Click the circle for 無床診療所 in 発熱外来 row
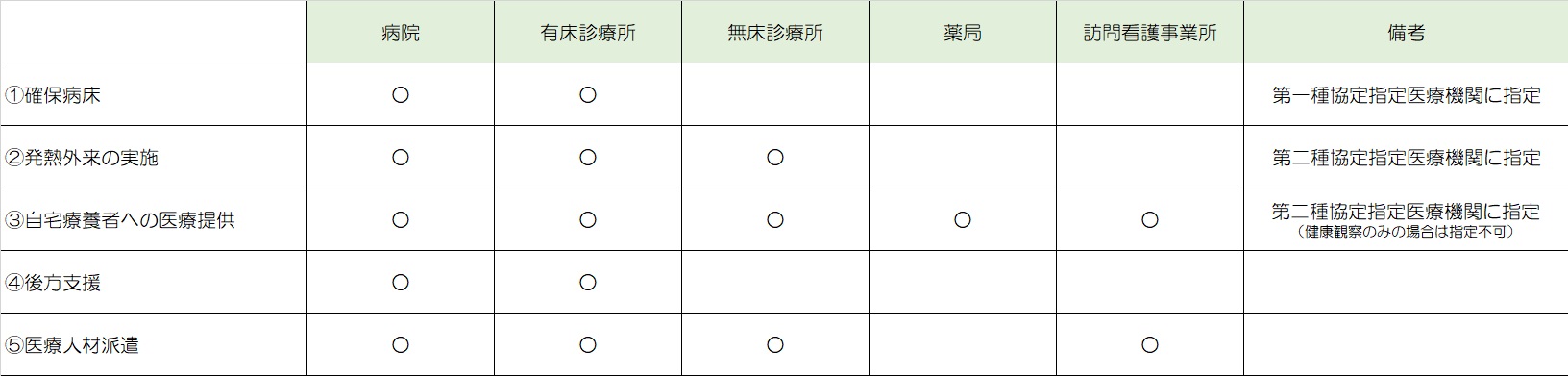Viewport: 1568px width, 377px height. tap(775, 158)
